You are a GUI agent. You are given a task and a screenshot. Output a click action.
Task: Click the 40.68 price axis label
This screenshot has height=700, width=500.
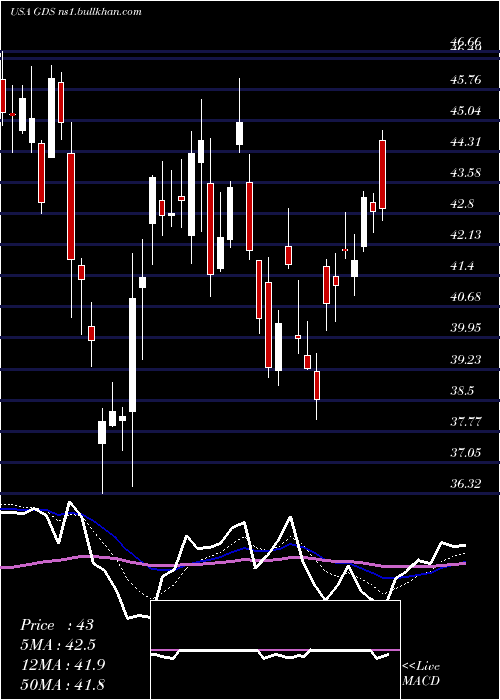(466, 297)
